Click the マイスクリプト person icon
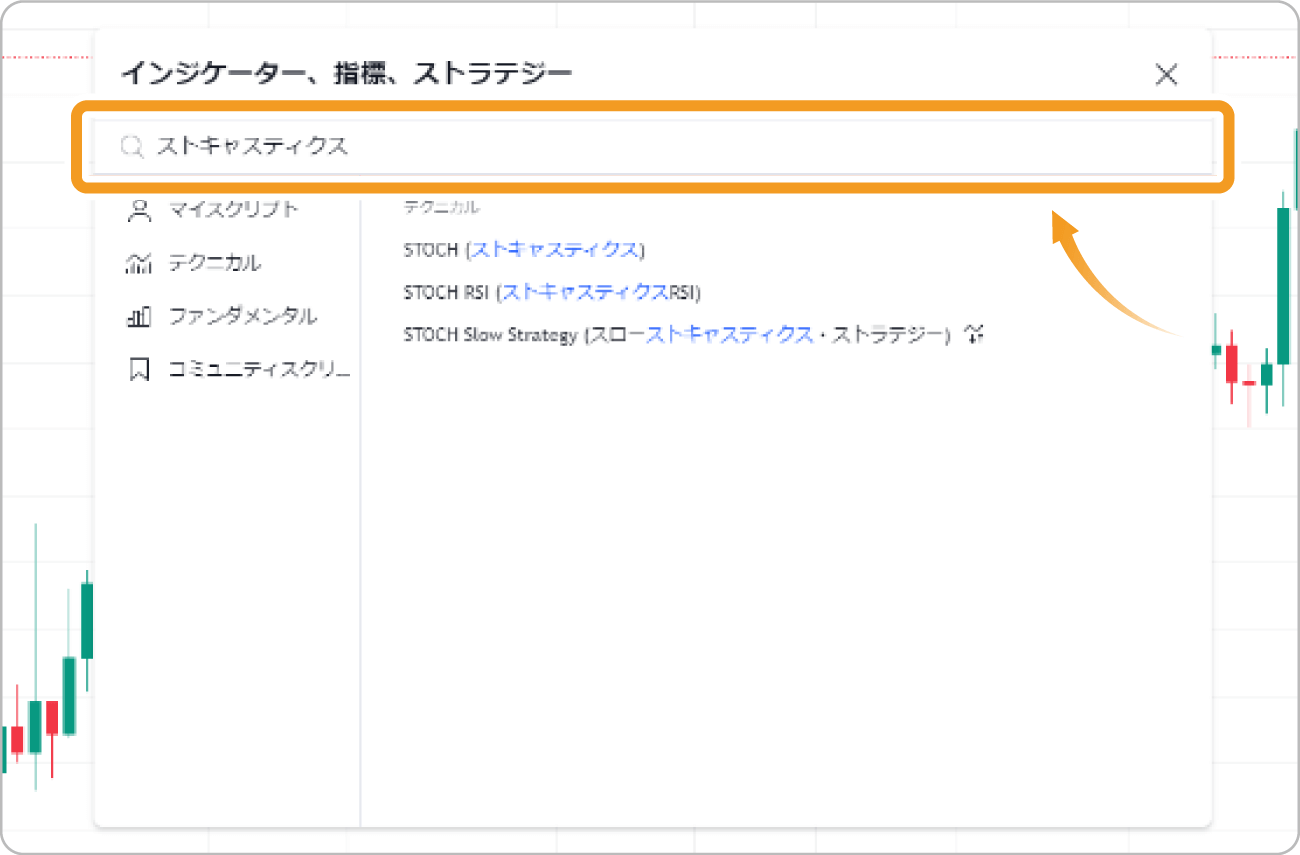This screenshot has height=855, width=1300. [x=139, y=210]
